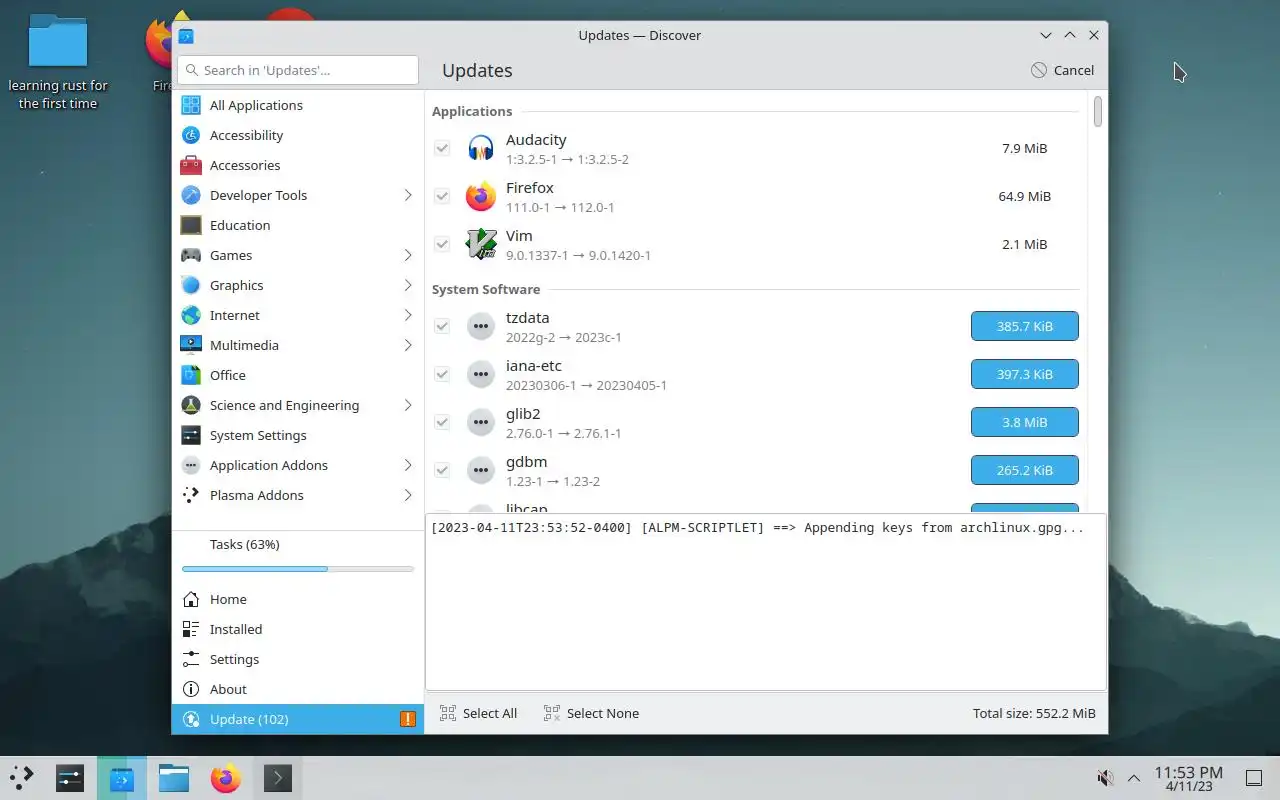Click the Education chalkboard icon
The height and width of the screenshot is (800, 1280).
click(x=191, y=225)
